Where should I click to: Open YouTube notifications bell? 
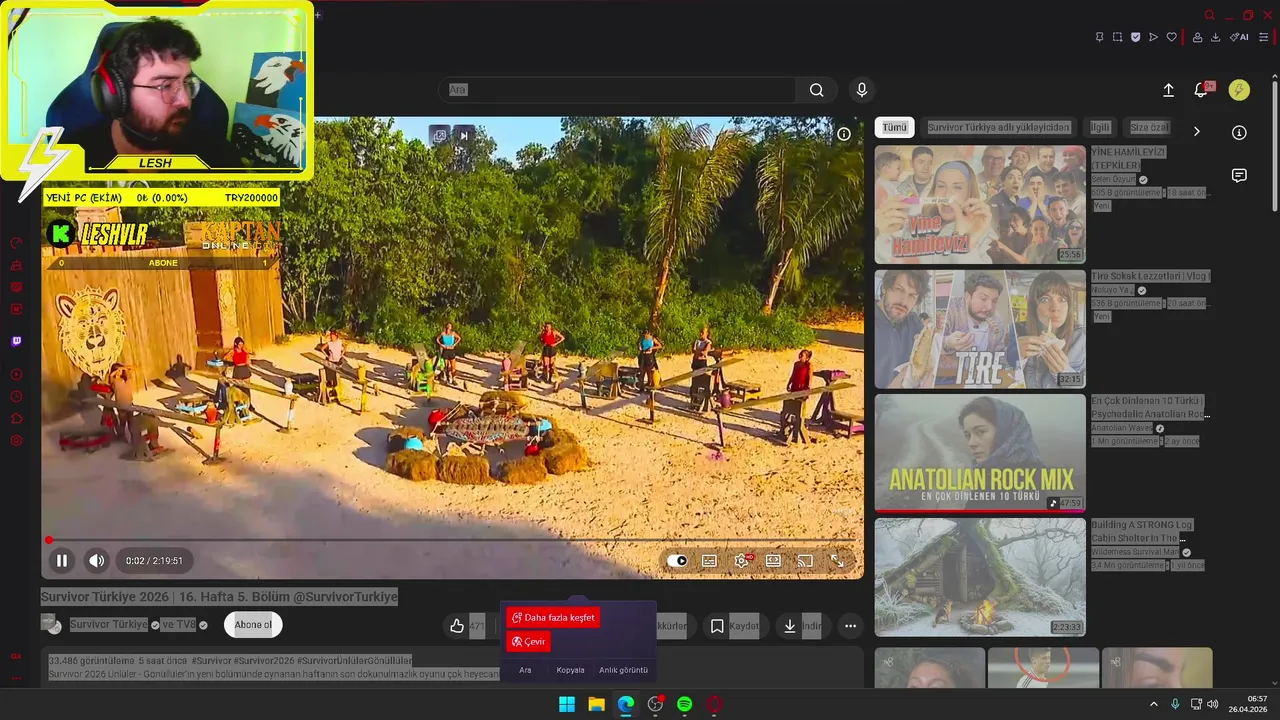(1201, 90)
